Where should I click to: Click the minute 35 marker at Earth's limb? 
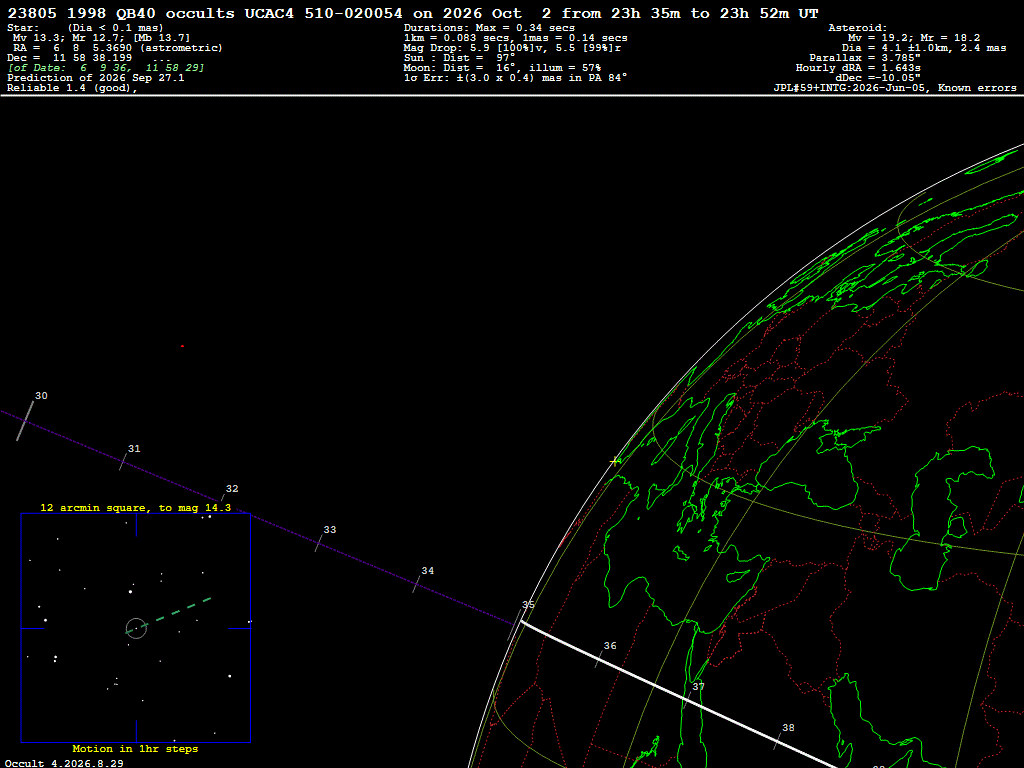click(x=515, y=624)
